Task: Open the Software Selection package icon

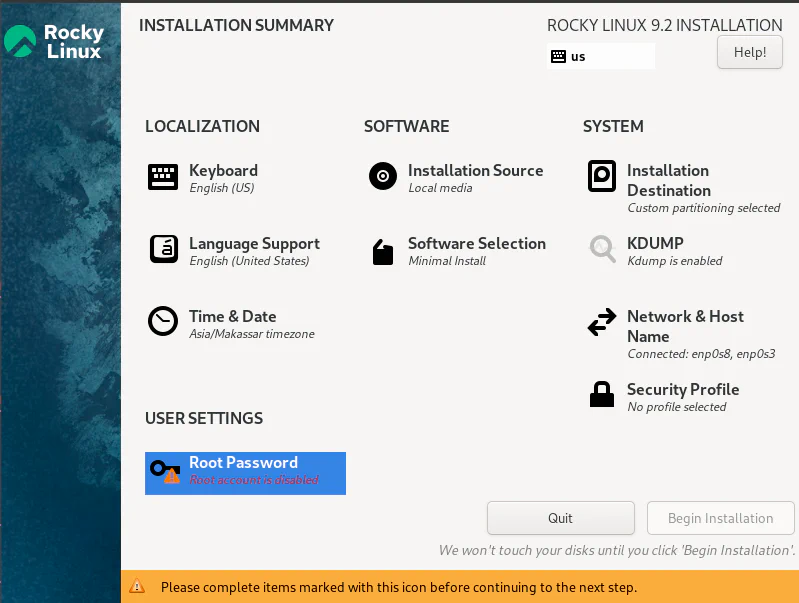Action: point(383,252)
